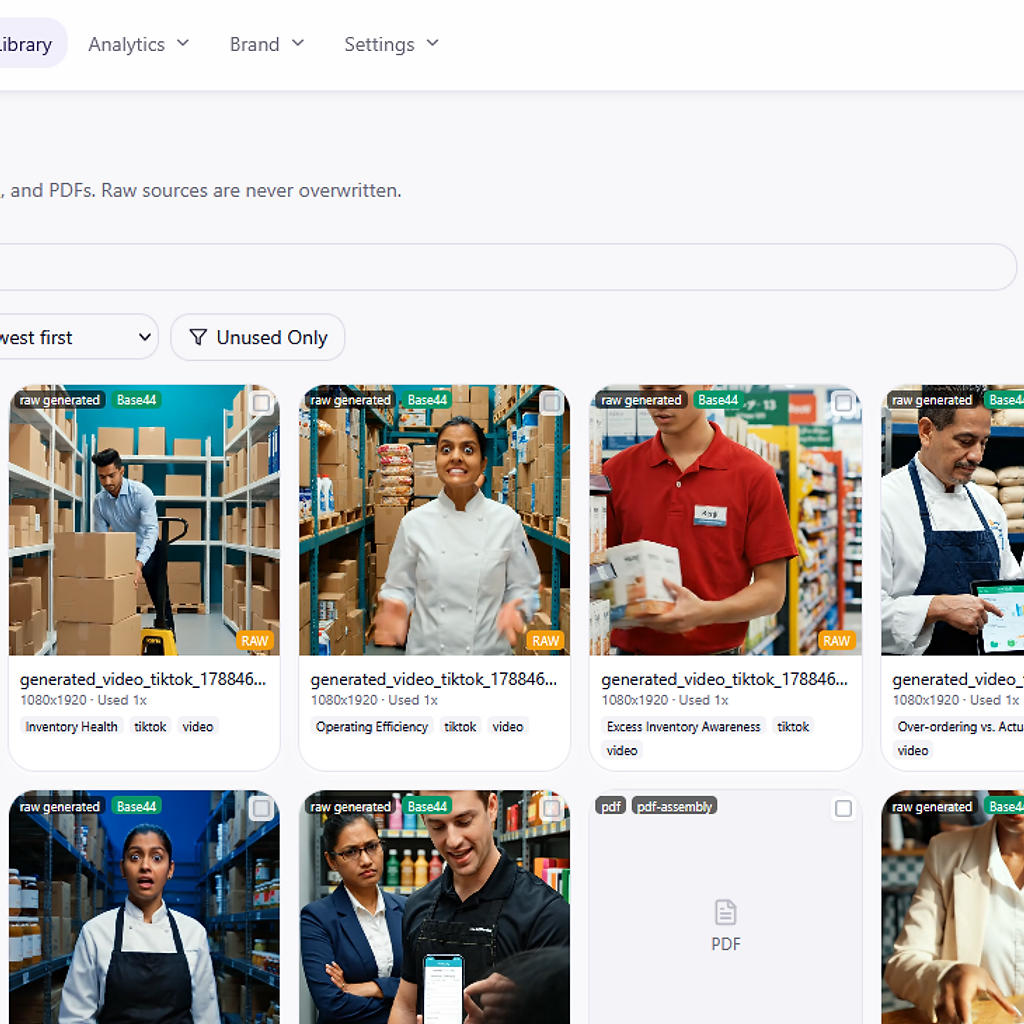The width and height of the screenshot is (1024, 1024).
Task: Click Base44 badge on woman in black apron card
Action: 136,806
